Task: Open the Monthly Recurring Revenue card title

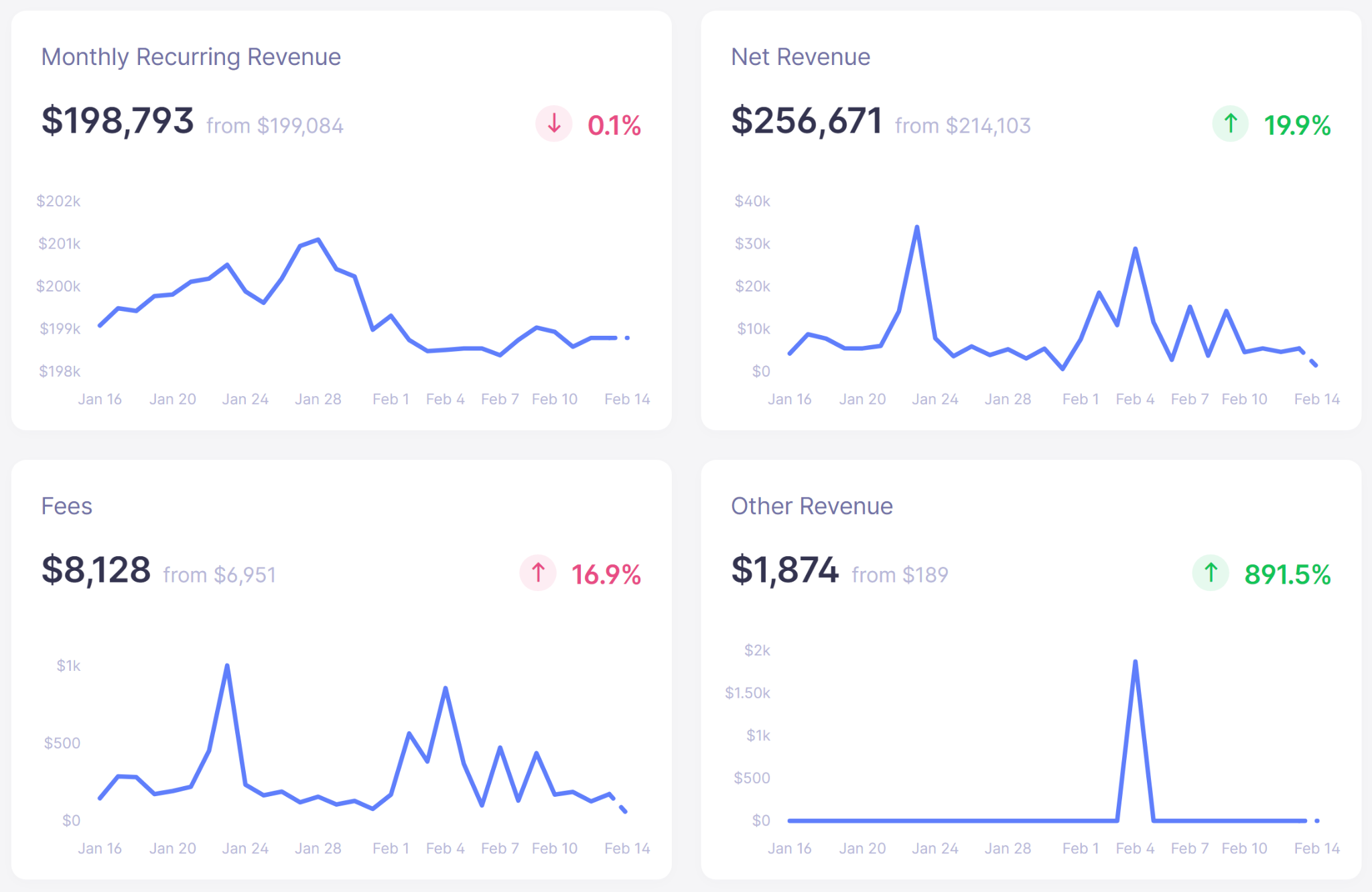Action: click(191, 57)
